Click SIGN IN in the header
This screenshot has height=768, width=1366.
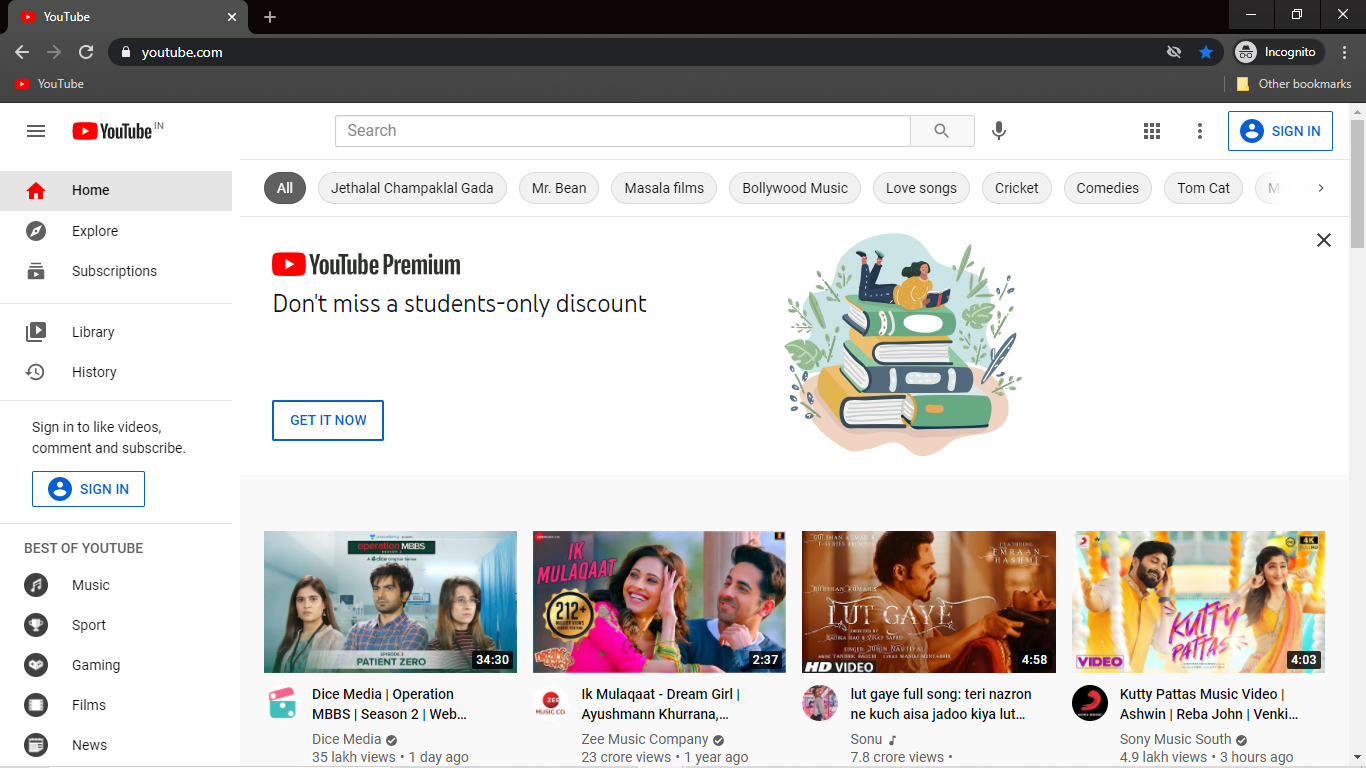point(1280,131)
